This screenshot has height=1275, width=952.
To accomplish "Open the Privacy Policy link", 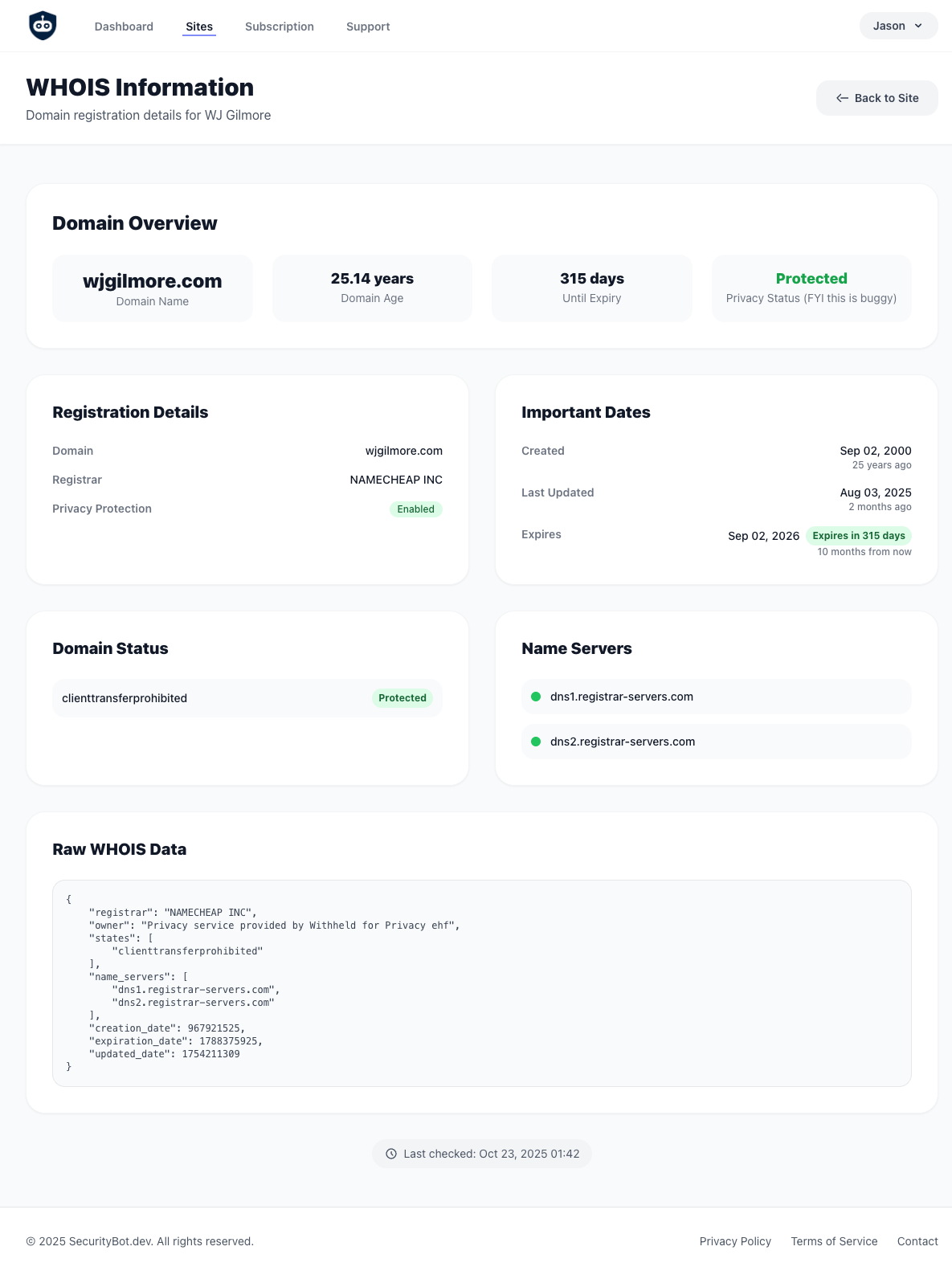I will click(734, 1240).
